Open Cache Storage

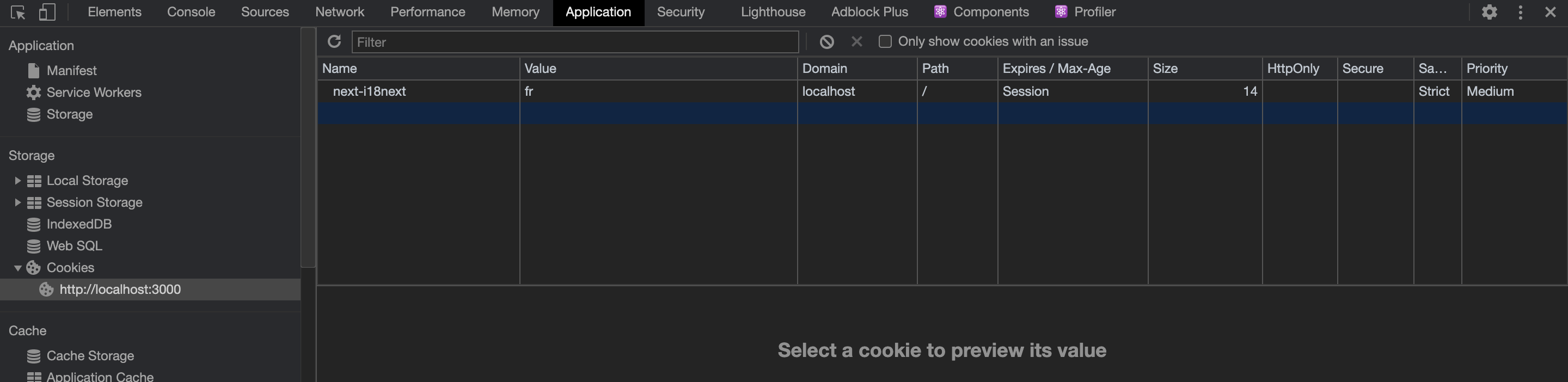coord(90,355)
